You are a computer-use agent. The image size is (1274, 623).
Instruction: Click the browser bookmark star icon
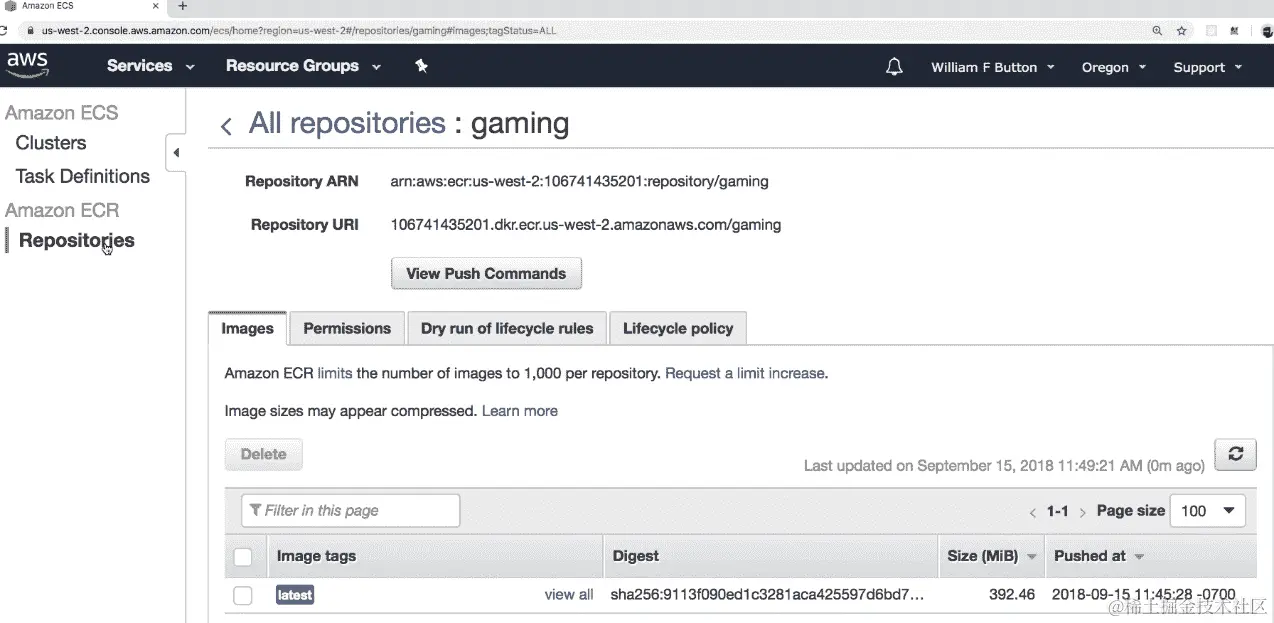pos(1181,31)
